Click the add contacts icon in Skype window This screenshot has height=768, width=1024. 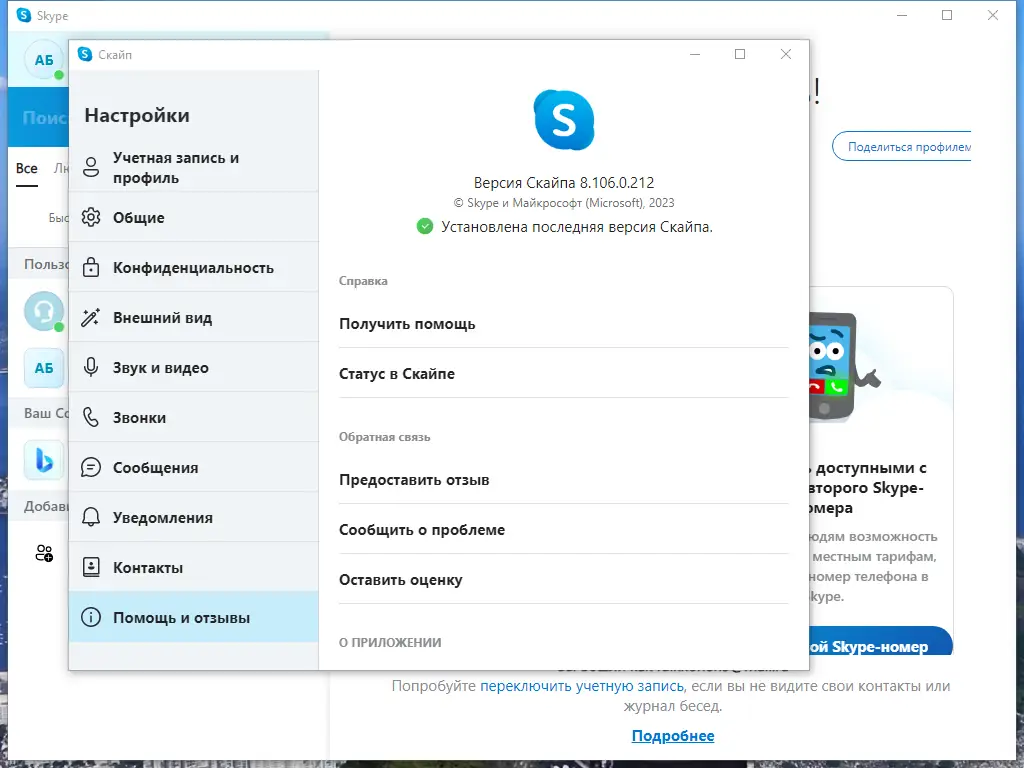(x=44, y=554)
